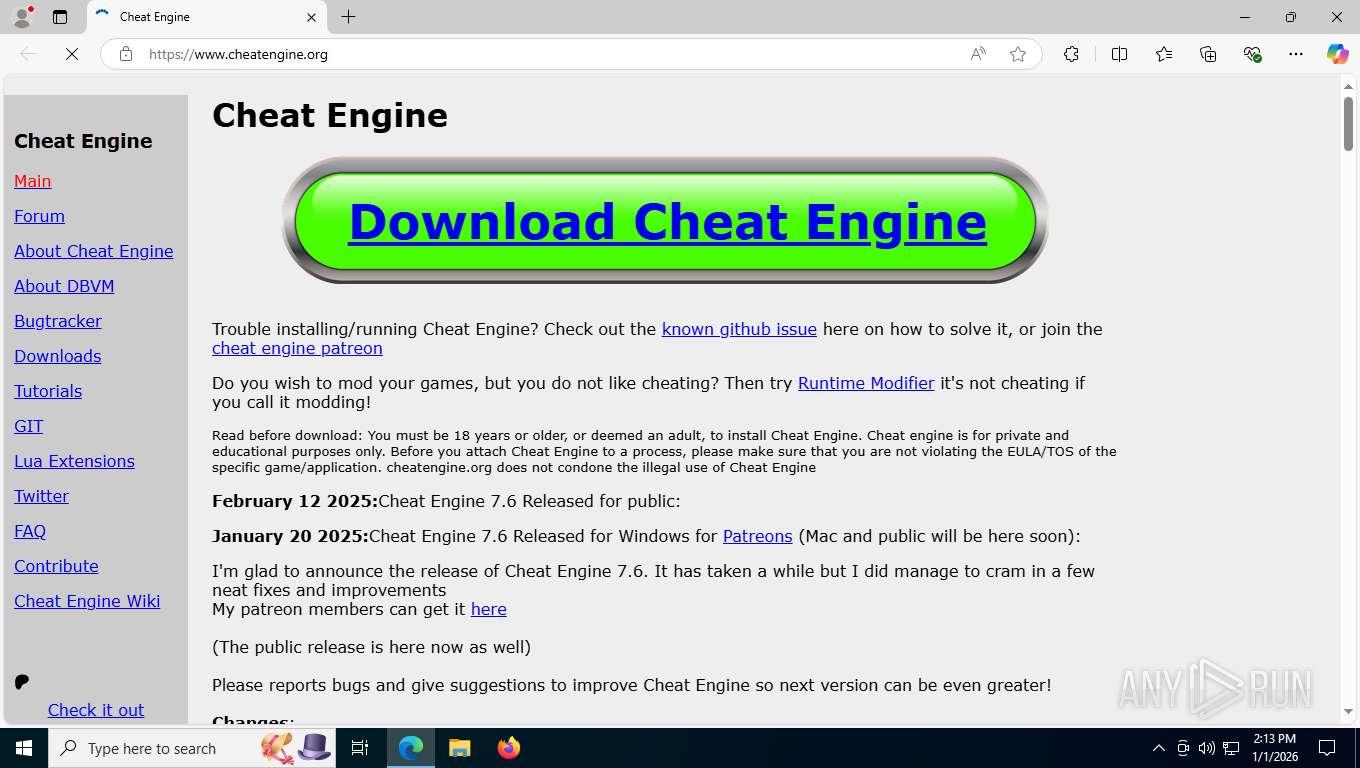View site information padlock icon
Image resolution: width=1360 pixels, height=768 pixels.
pos(126,54)
